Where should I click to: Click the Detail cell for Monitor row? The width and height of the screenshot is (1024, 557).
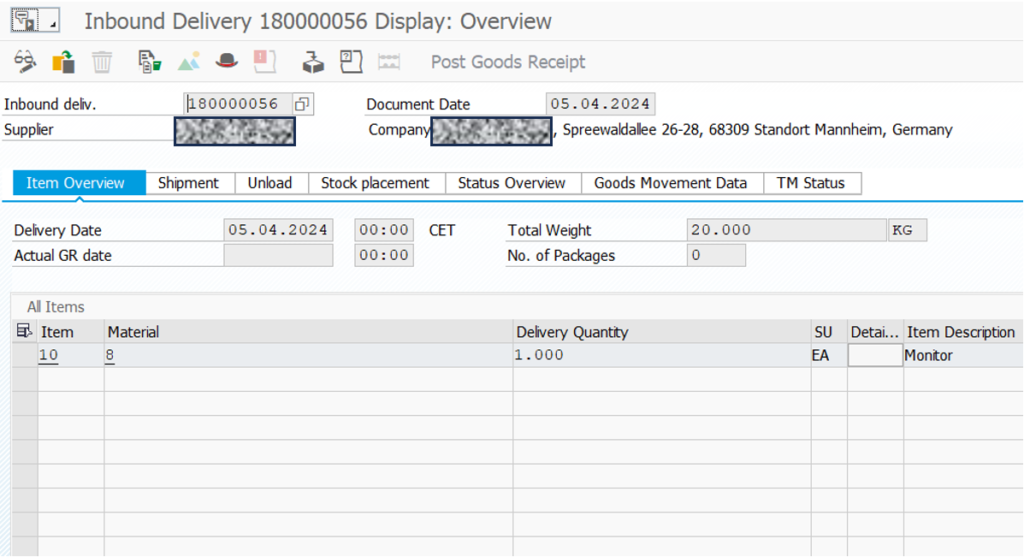[874, 355]
